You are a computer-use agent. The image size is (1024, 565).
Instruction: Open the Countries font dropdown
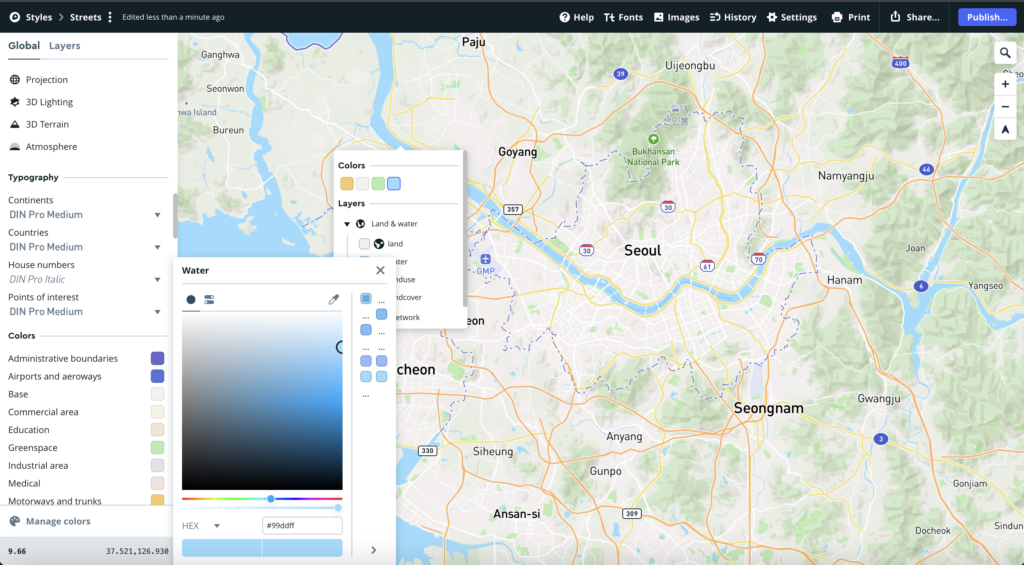click(x=85, y=247)
